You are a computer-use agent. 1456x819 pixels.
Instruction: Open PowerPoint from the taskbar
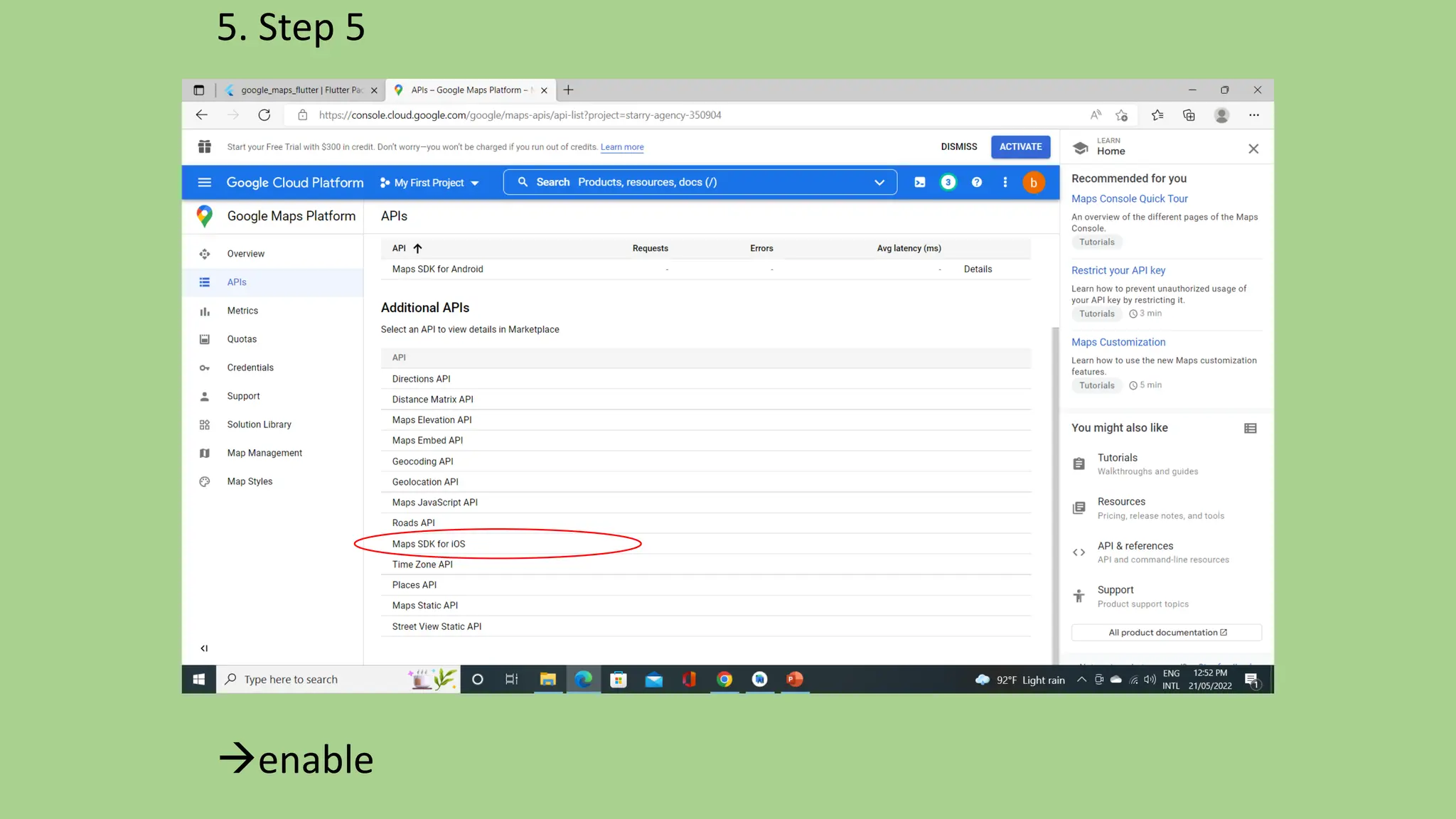795,680
